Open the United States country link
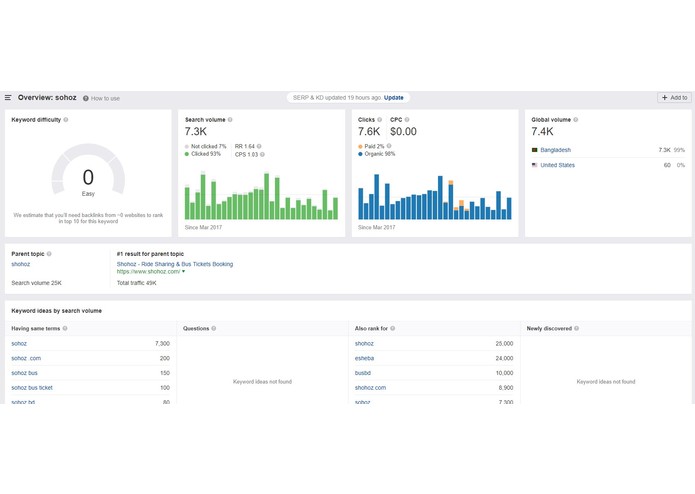 [558, 165]
